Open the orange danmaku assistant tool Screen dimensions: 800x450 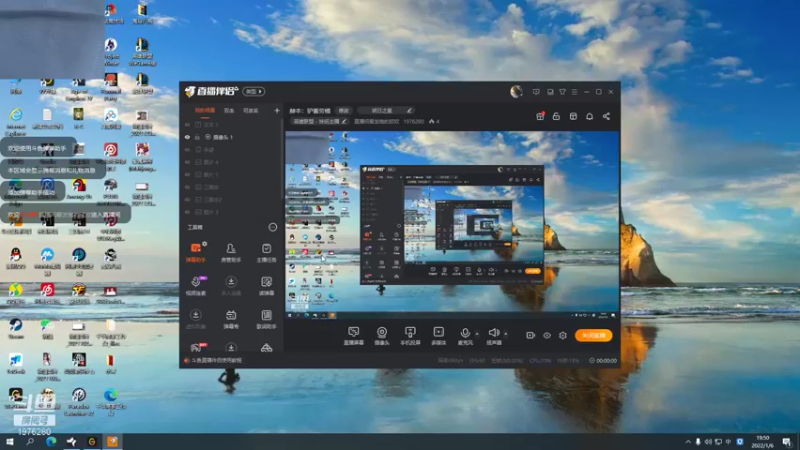196,252
